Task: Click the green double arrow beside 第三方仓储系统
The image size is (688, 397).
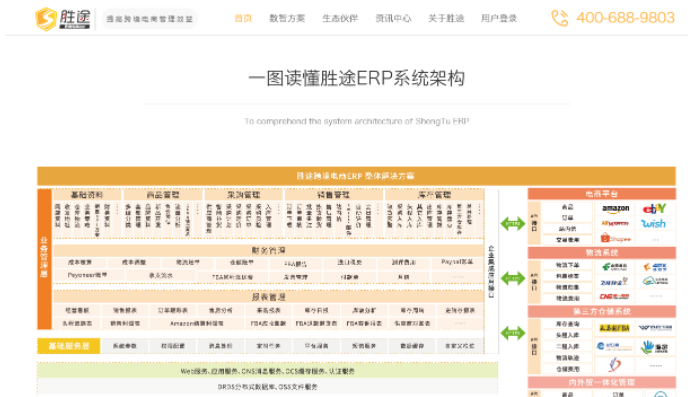Action: click(512, 333)
